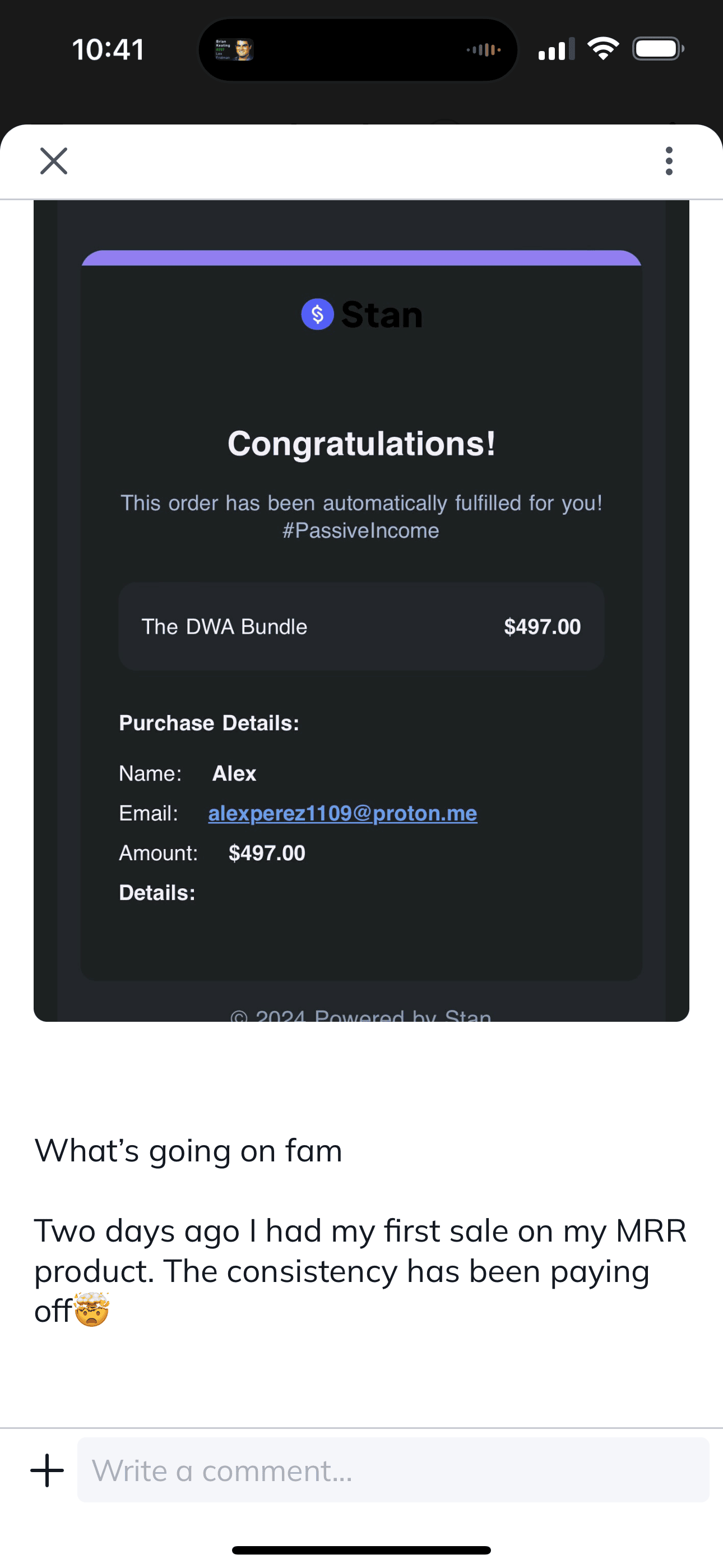Tap the home indicator bar

coord(361,1549)
